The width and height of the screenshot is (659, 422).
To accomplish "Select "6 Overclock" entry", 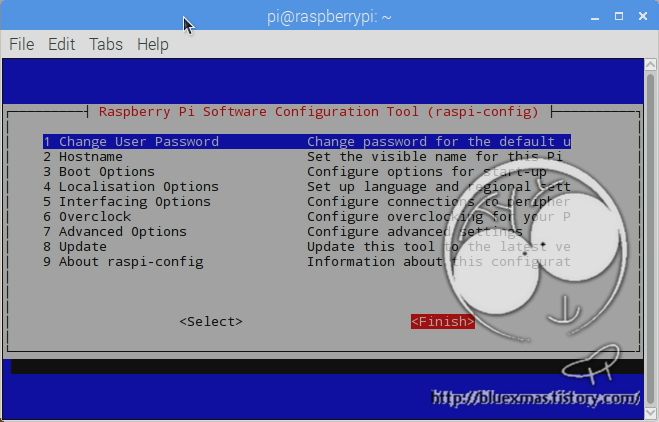I will point(87,217).
